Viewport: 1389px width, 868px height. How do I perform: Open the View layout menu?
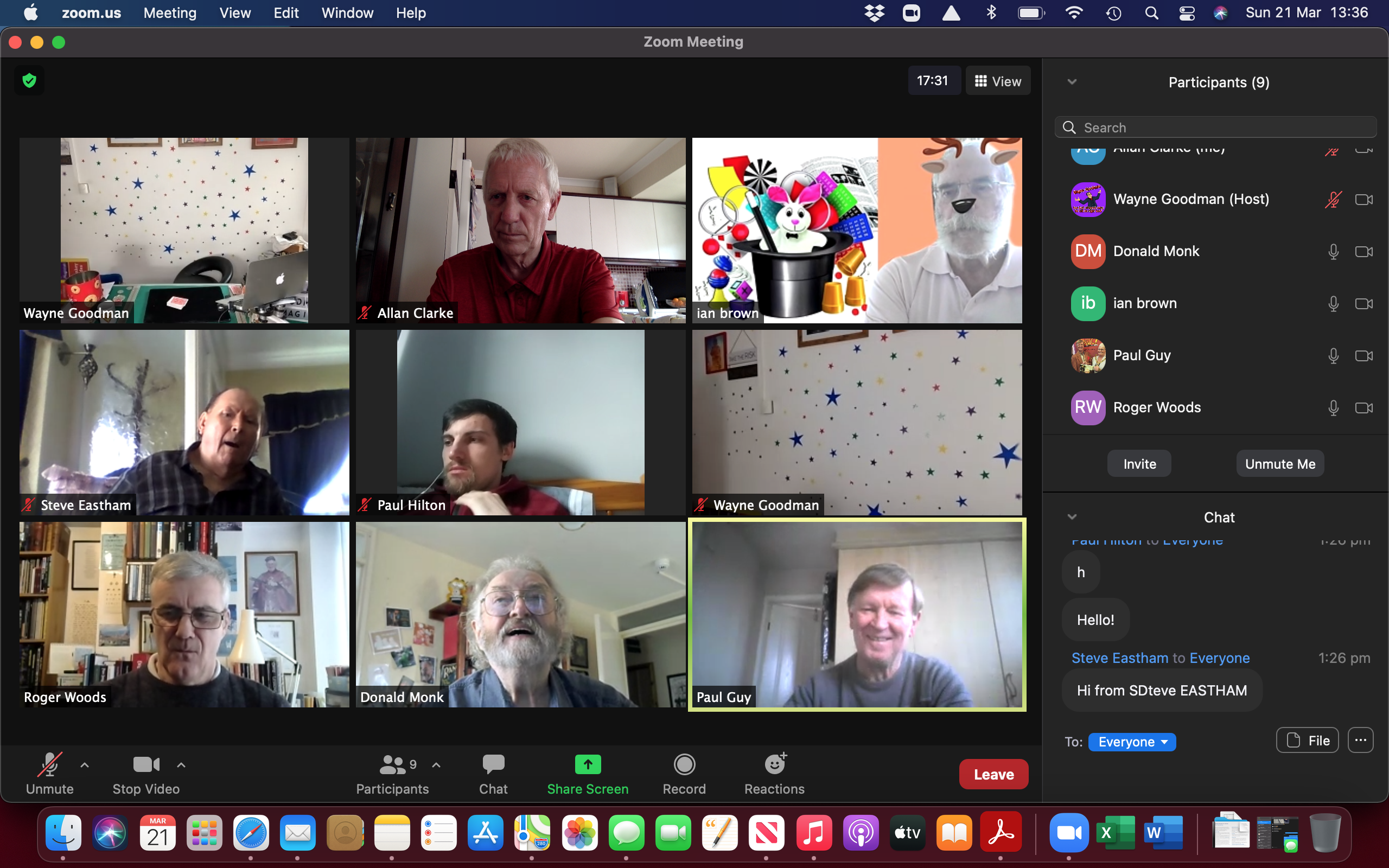point(998,81)
